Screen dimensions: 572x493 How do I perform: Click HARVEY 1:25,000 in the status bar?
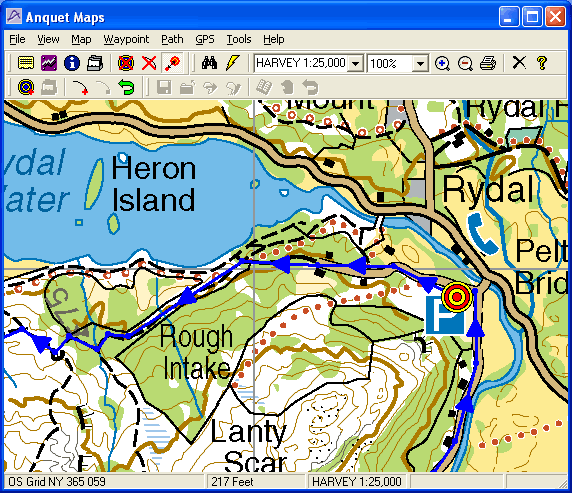pos(356,482)
